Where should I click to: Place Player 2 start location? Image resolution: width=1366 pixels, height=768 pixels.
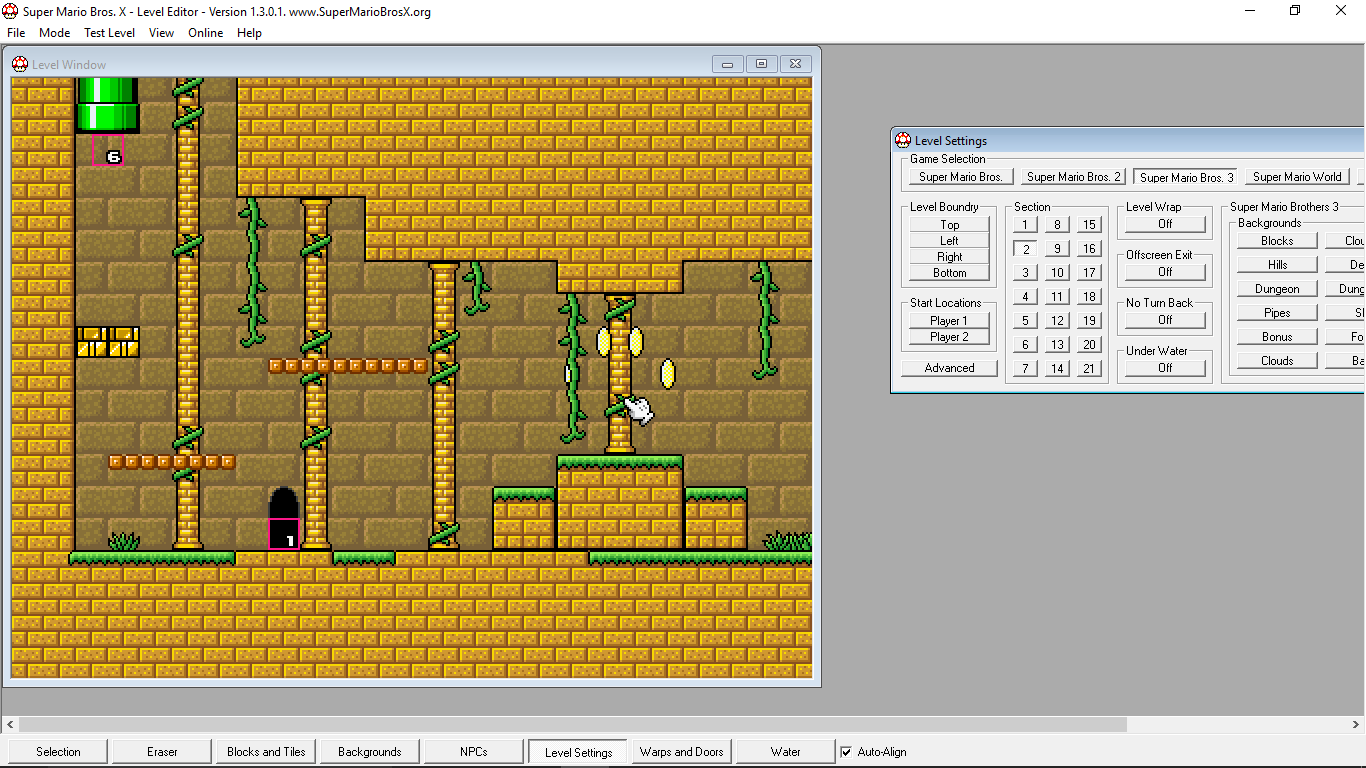coord(949,337)
